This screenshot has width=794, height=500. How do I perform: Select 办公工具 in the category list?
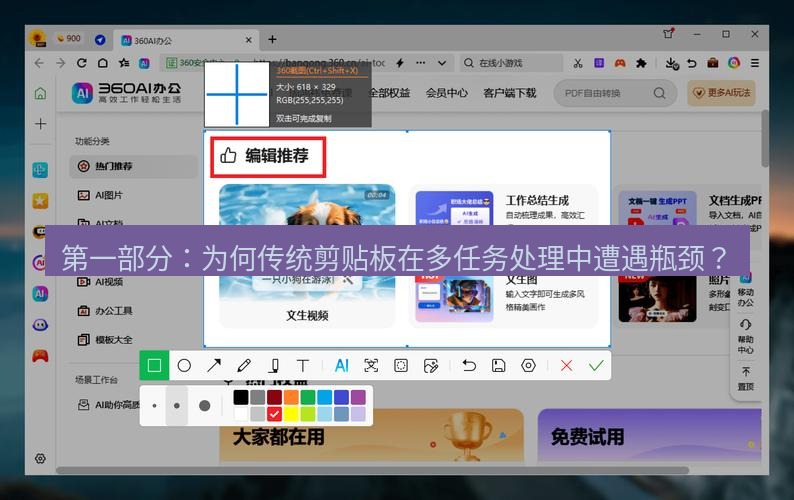[105, 311]
